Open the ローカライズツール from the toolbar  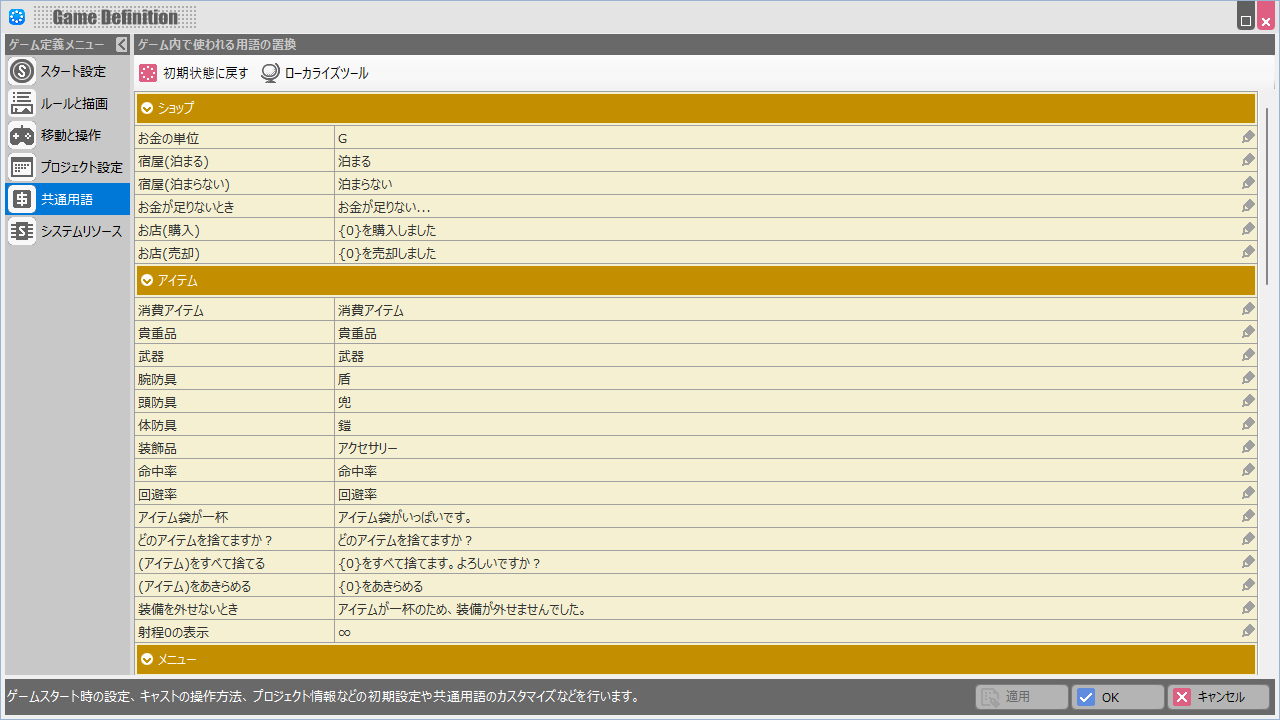pos(315,73)
